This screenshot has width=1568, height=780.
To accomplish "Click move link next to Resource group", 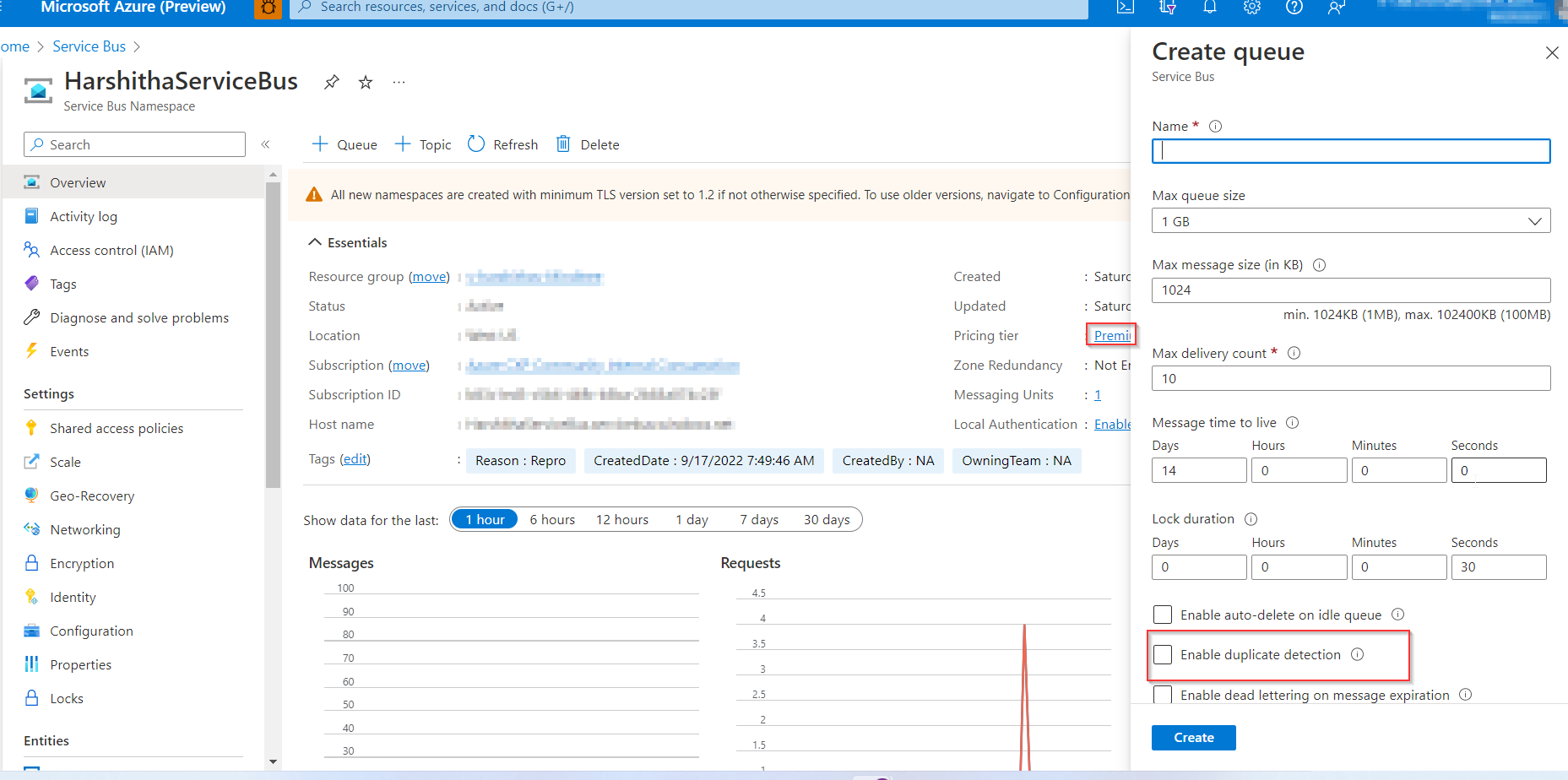I will coord(429,277).
